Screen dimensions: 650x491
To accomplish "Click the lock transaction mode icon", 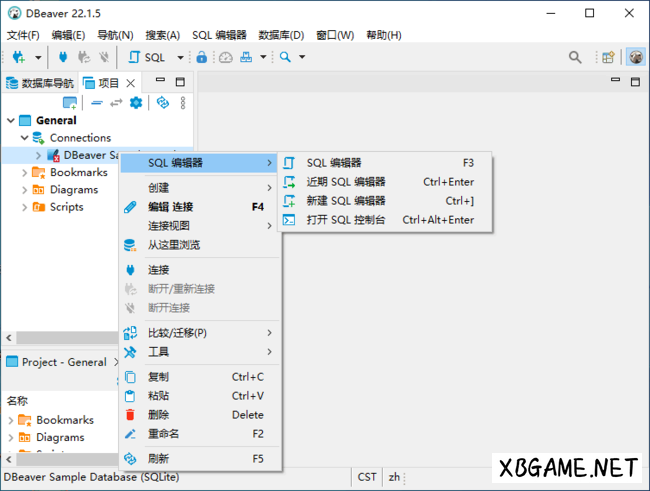I will pyautogui.click(x=202, y=57).
